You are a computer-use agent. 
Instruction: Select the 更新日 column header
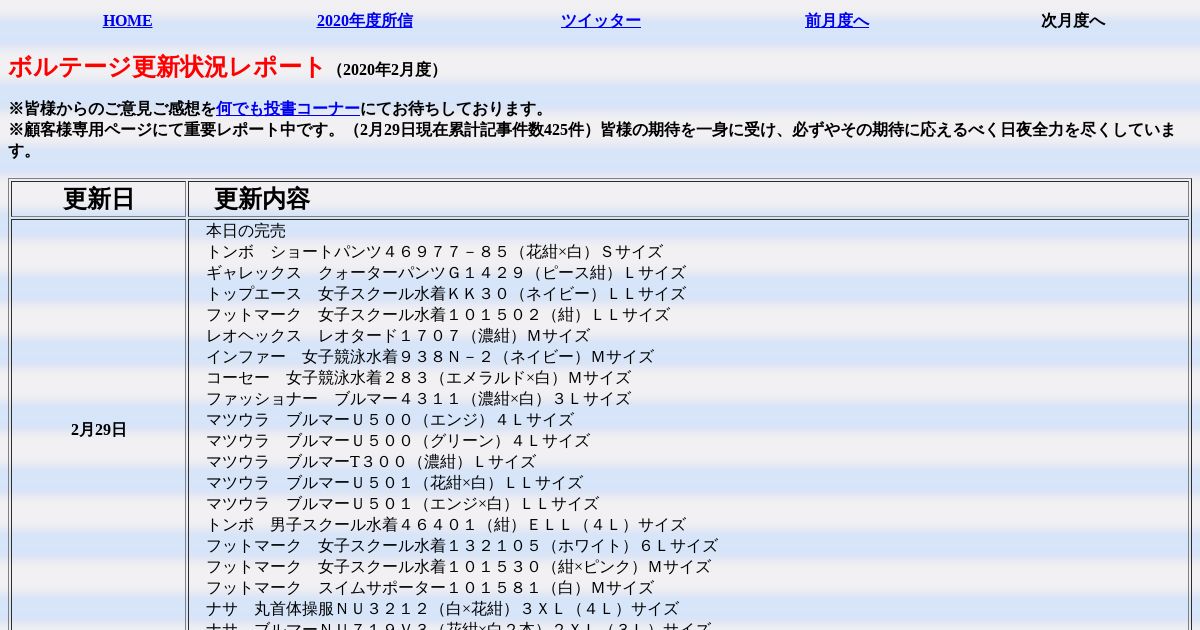tap(99, 199)
